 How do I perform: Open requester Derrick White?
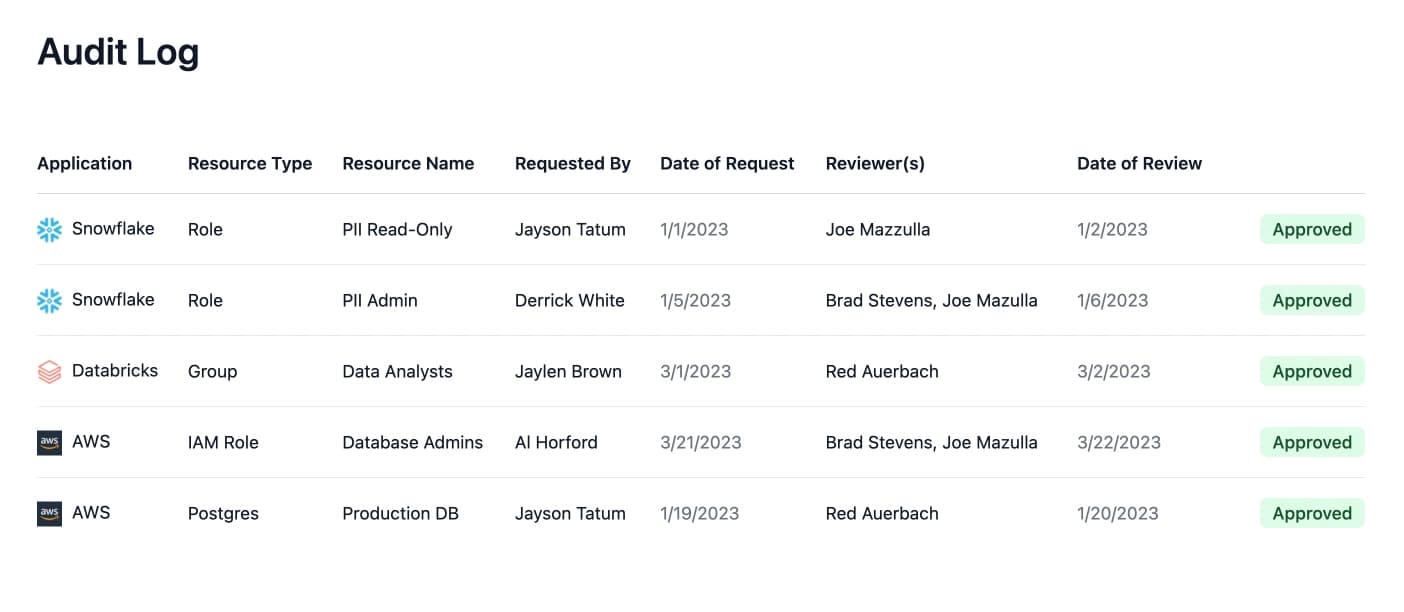coord(569,301)
